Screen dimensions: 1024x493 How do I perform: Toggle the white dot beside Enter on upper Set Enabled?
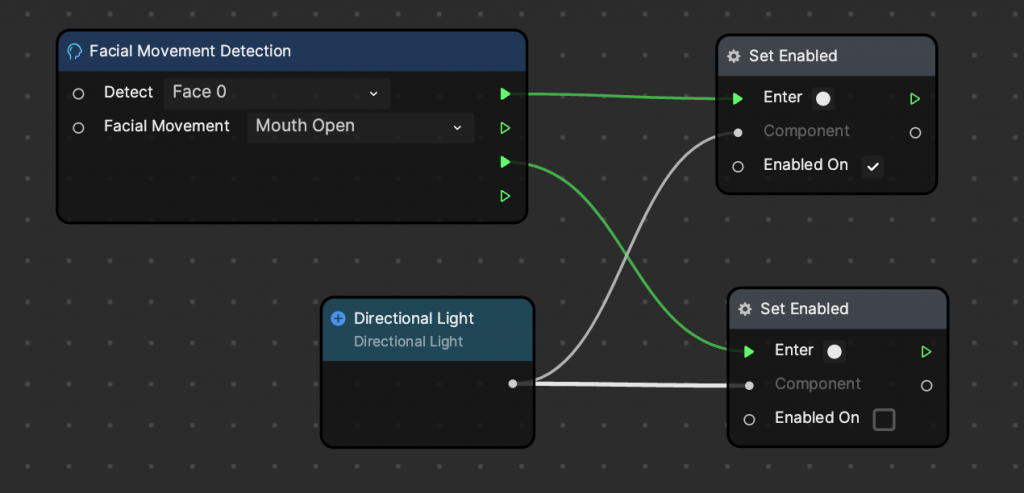pyautogui.click(x=823, y=99)
